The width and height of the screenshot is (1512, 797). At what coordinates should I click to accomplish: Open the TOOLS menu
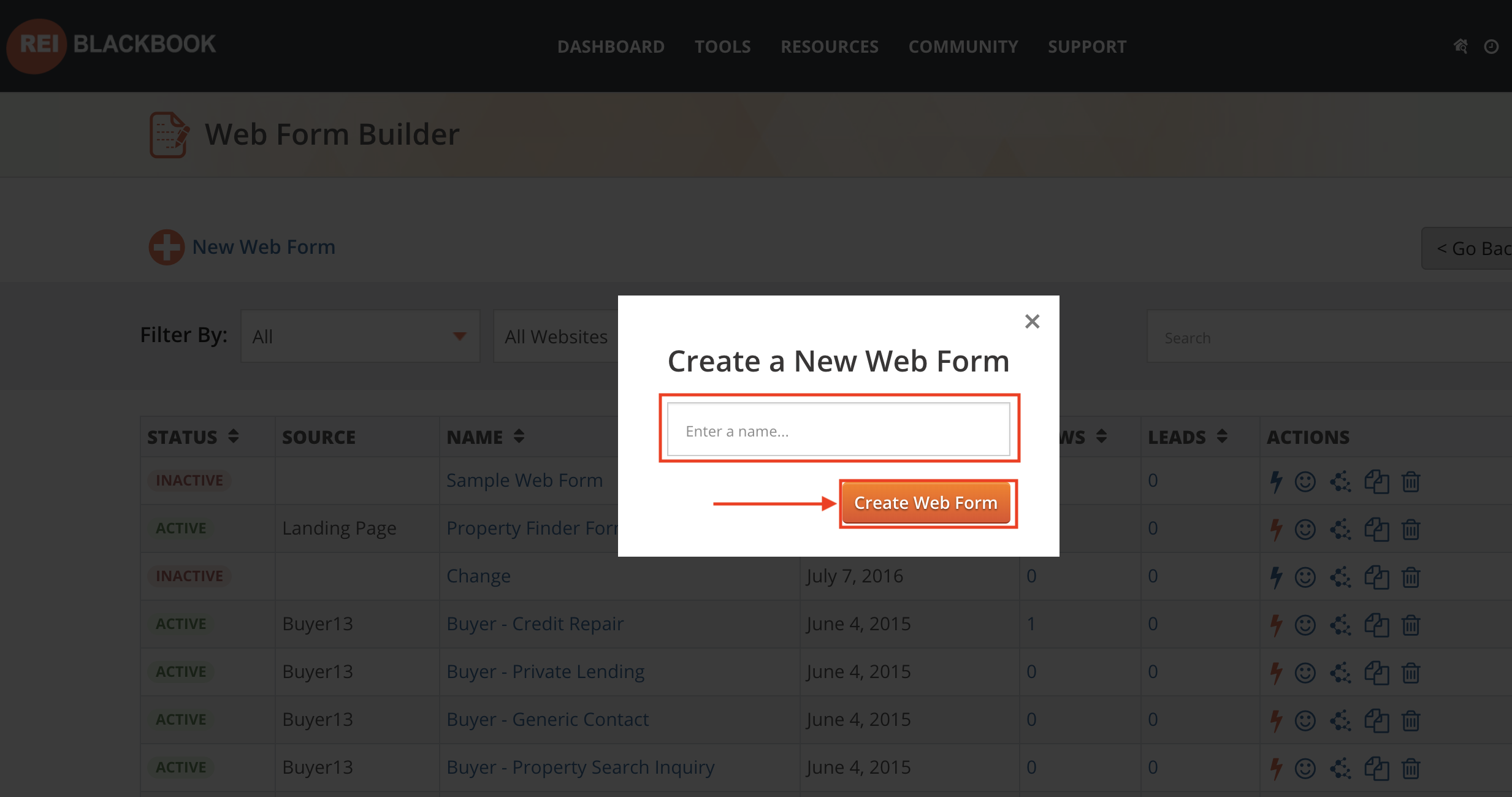click(x=722, y=47)
